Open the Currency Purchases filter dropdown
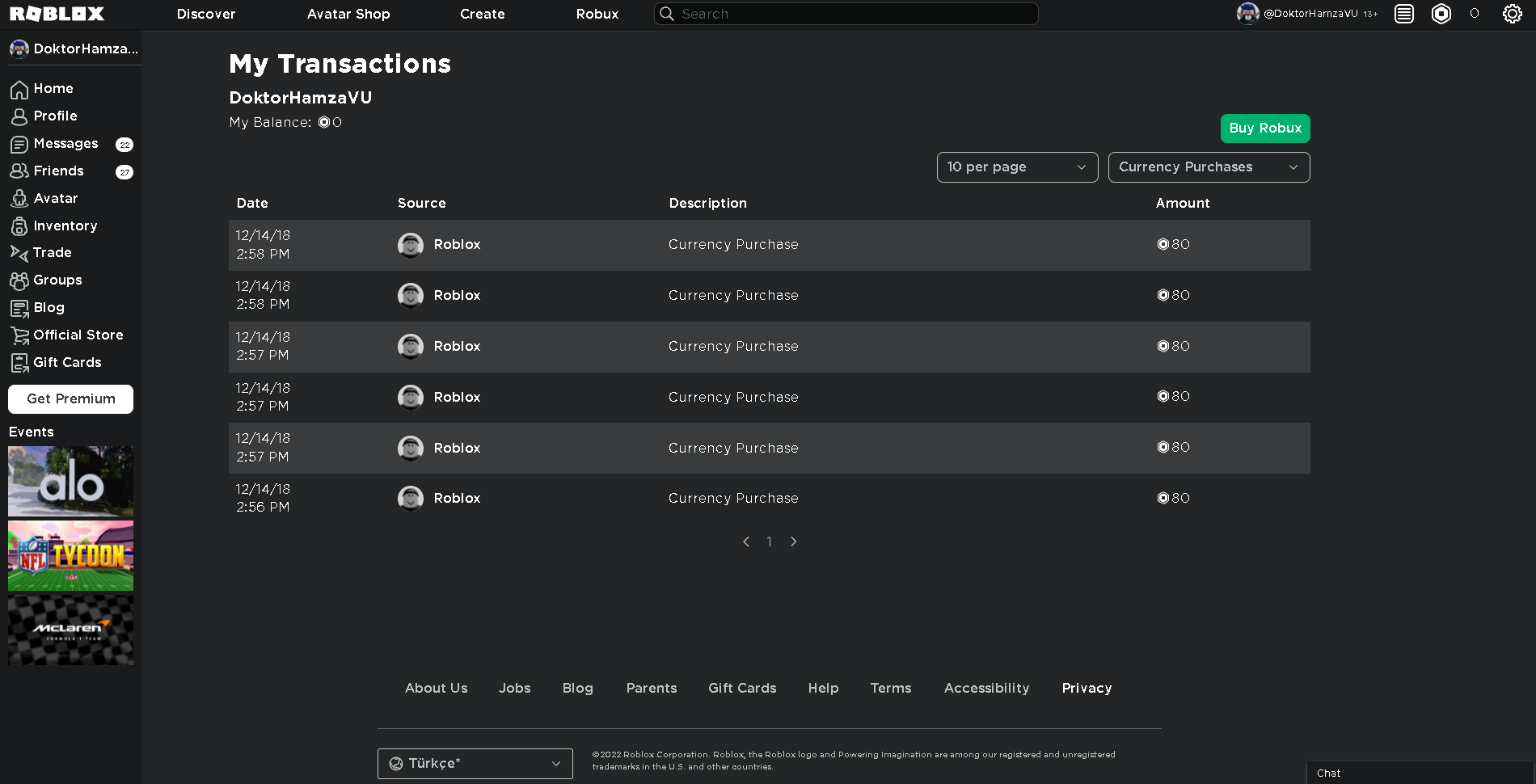The image size is (1536, 784). point(1209,167)
